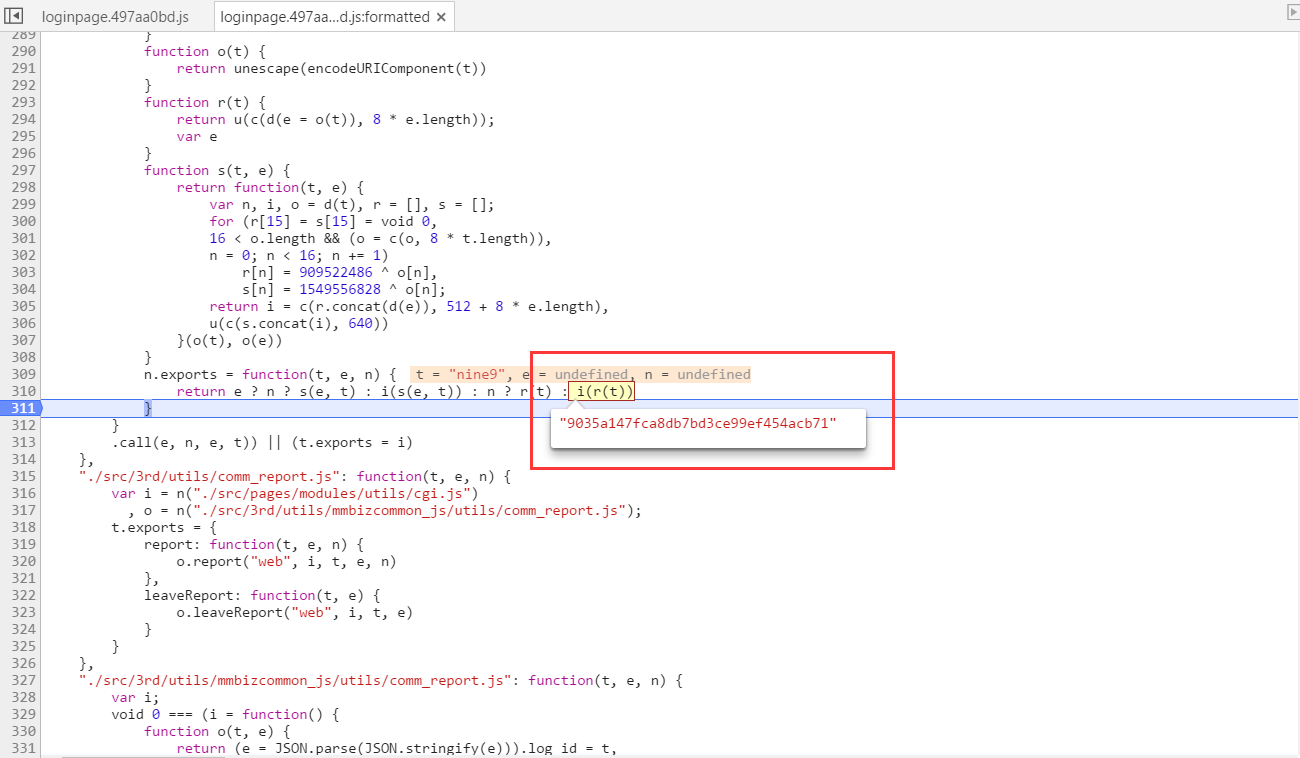Set a breakpoint on line number 294

click(24, 119)
